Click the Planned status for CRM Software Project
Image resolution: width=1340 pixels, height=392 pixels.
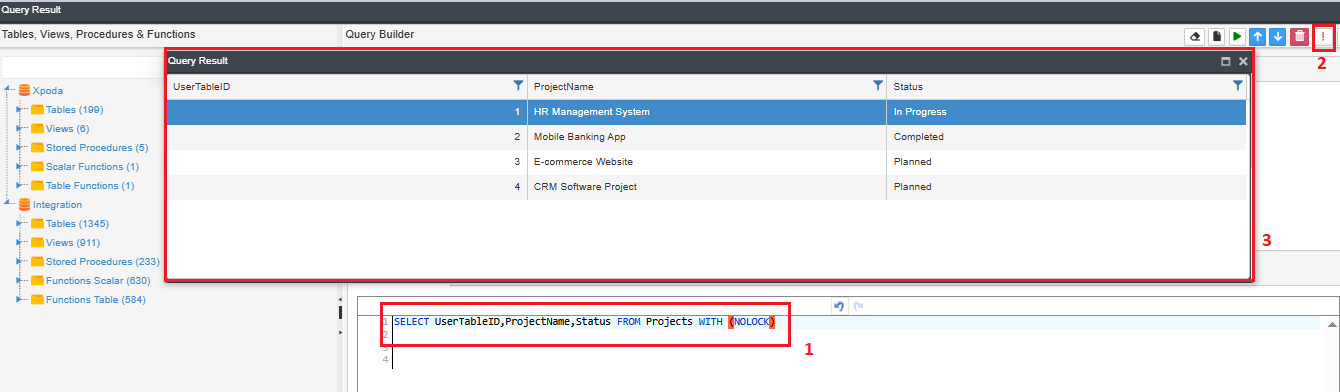tap(1066, 187)
